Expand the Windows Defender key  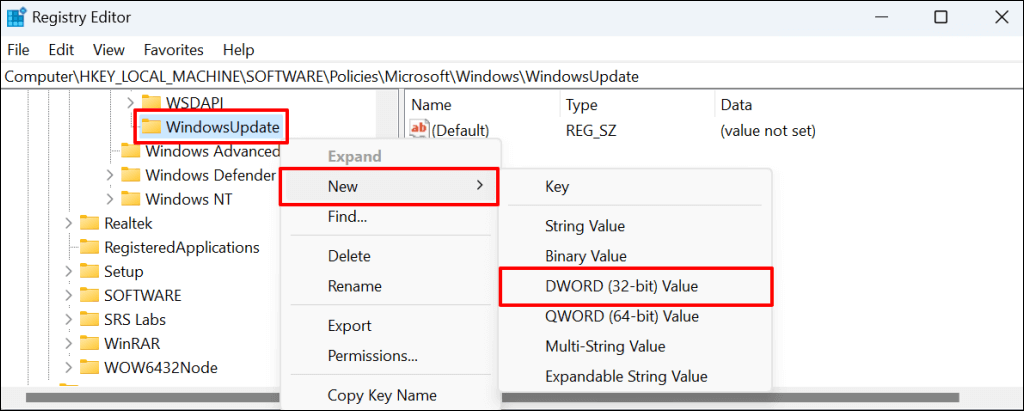coord(109,175)
